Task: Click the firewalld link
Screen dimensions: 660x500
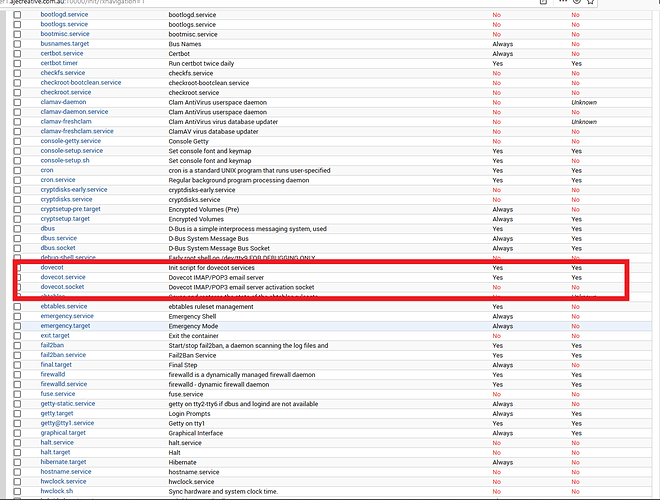Action: 53,374
